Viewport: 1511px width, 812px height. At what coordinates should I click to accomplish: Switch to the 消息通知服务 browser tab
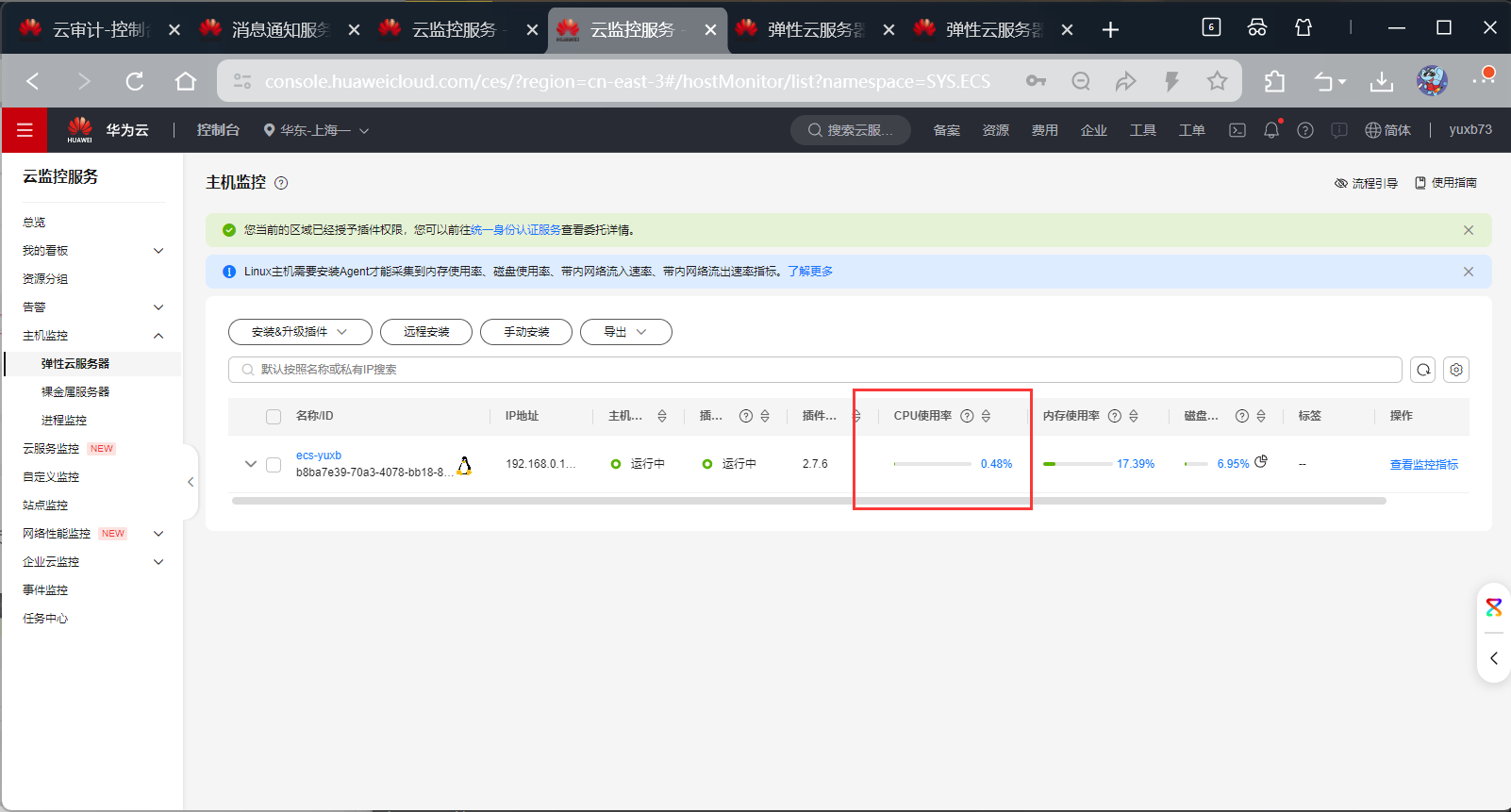click(x=280, y=30)
